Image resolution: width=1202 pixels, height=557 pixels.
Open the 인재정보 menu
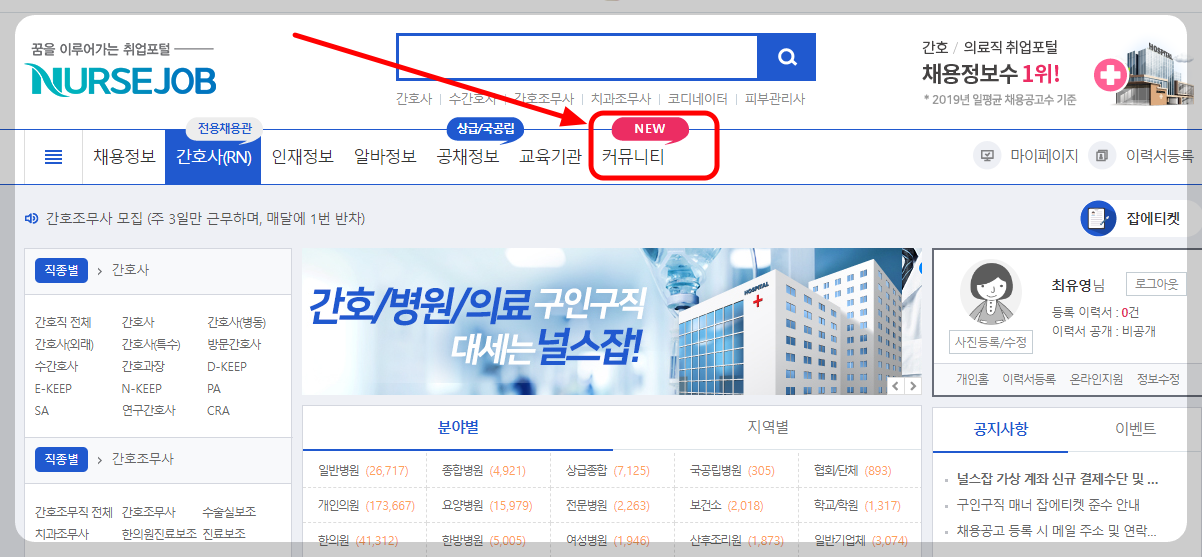[x=303, y=157]
